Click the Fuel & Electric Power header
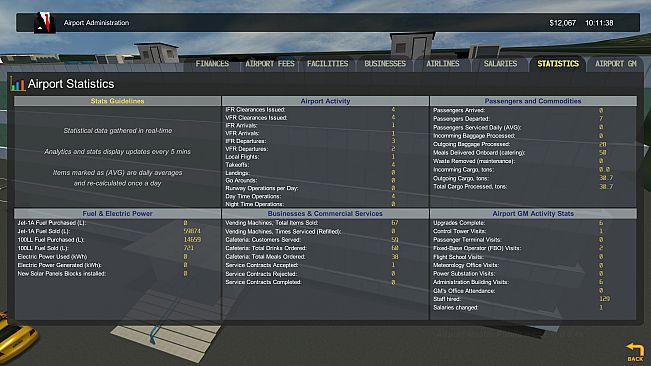Screen dimensions: 651x366 click(x=117, y=213)
